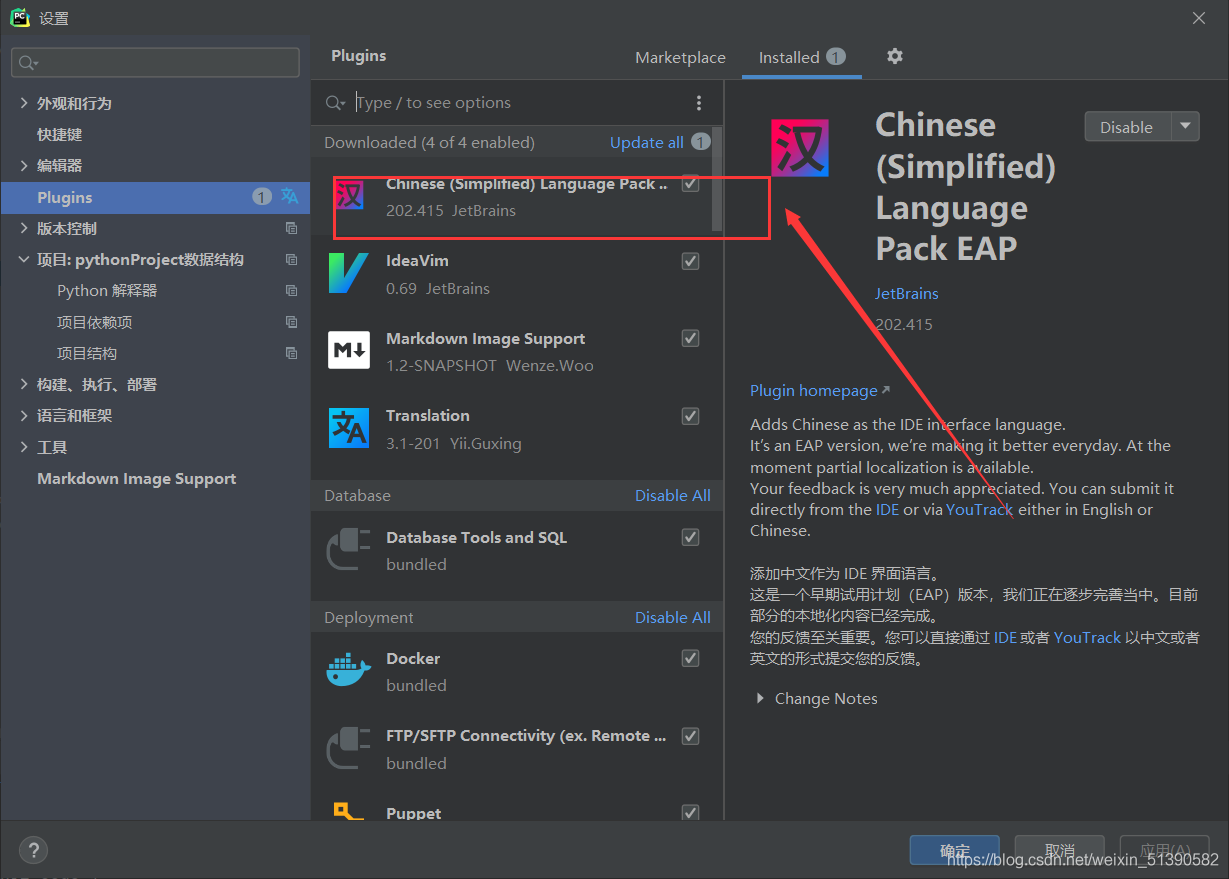Screen dimensions: 1229x879
Task: Click the large Chinese pack icon in details
Action: (x=800, y=148)
